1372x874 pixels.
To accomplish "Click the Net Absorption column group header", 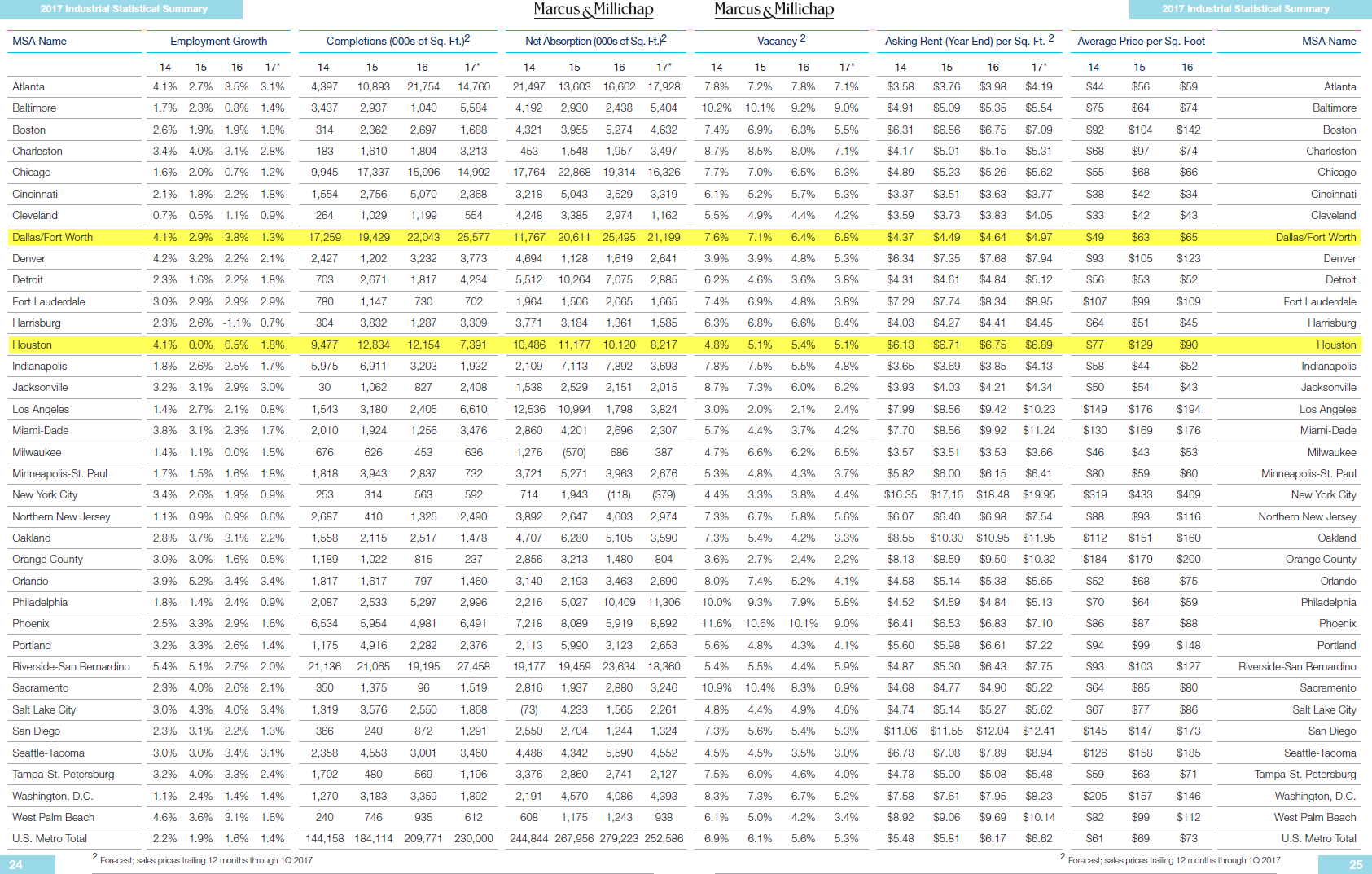I will [596, 41].
